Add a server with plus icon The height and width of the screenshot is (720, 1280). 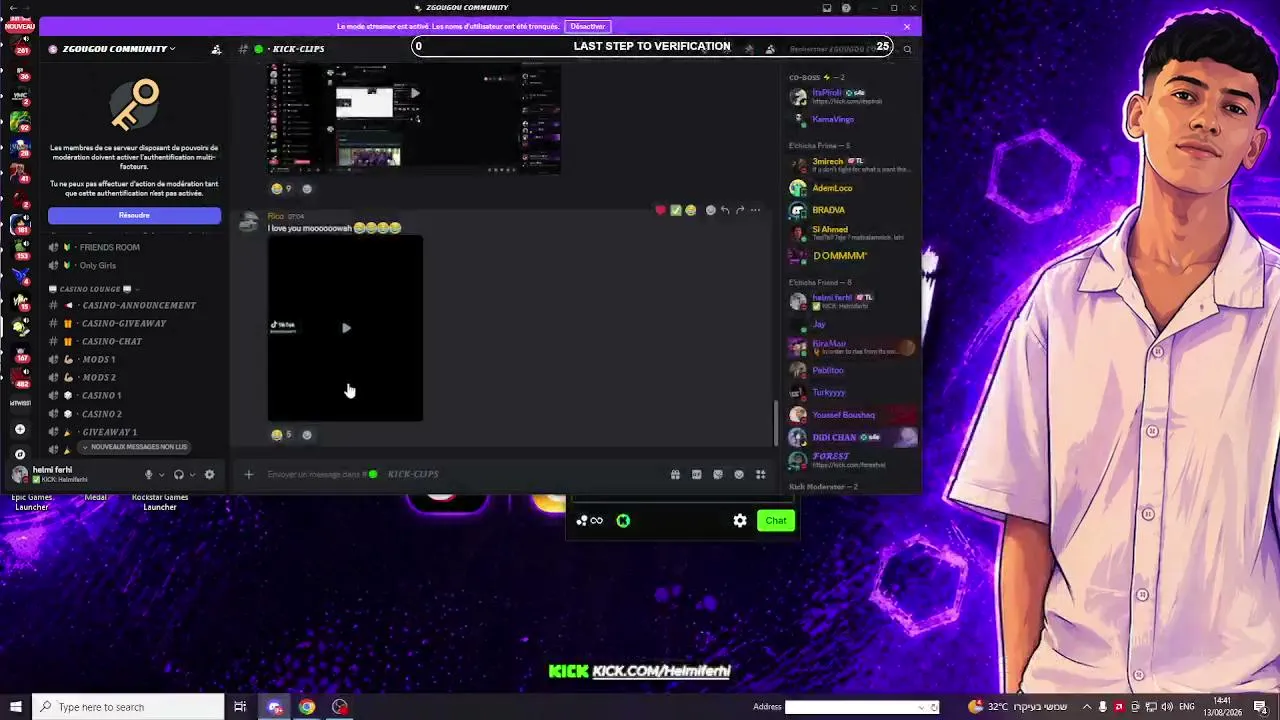point(19,429)
